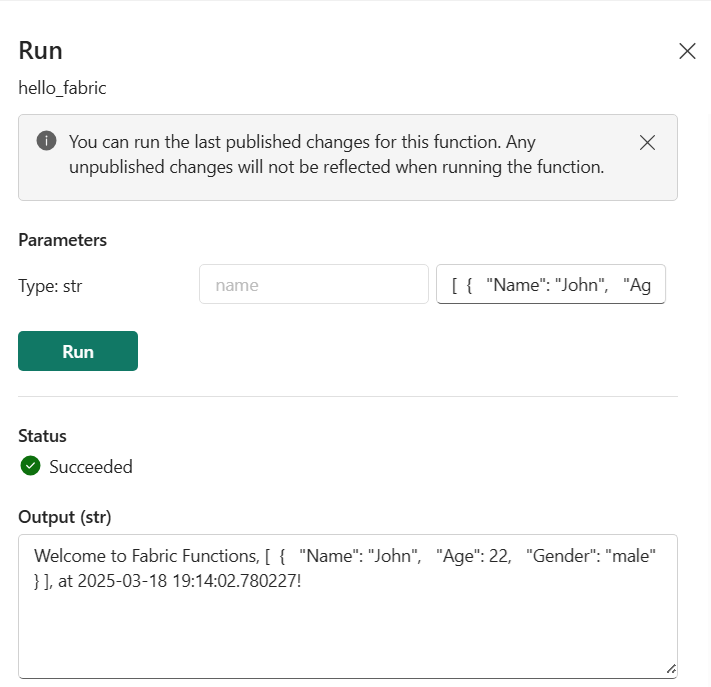
Task: Click the info icon in the banner
Action: [x=46, y=141]
